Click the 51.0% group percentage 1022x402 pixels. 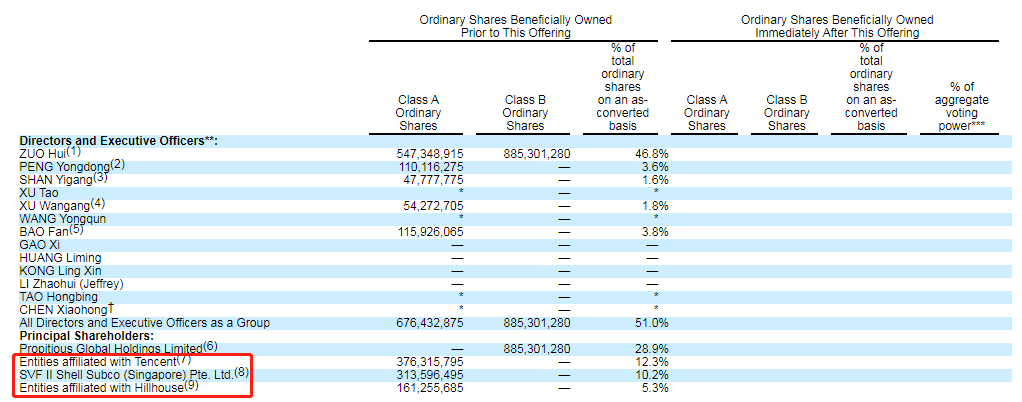pos(652,323)
